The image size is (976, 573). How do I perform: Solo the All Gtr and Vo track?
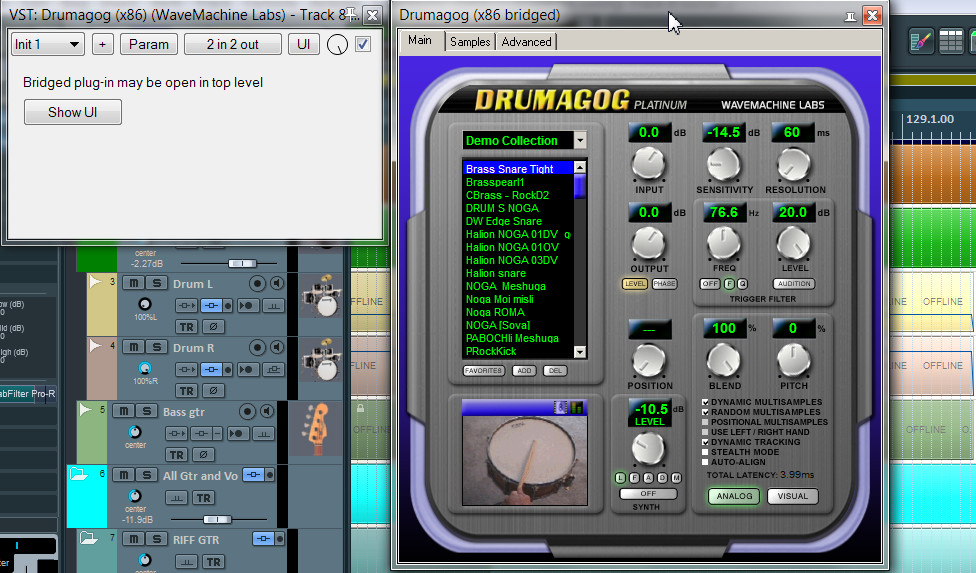[147, 475]
